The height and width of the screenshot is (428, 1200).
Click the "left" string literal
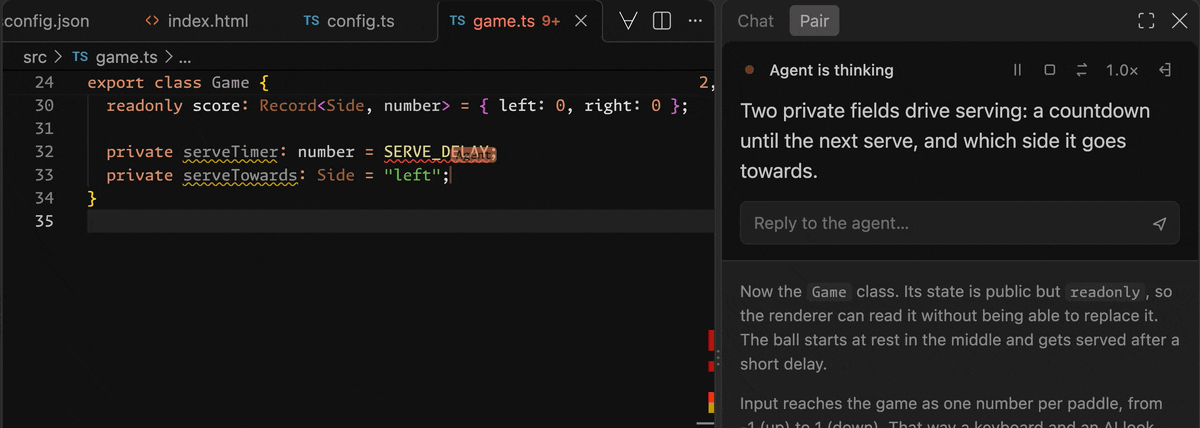pyautogui.click(x=414, y=175)
